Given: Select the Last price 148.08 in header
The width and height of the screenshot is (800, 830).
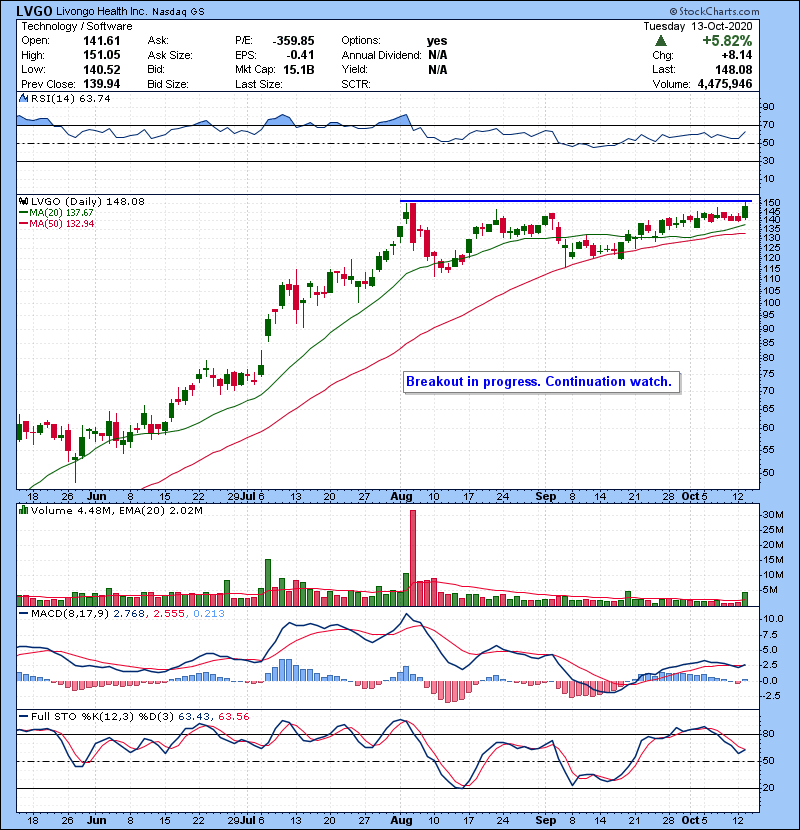Looking at the screenshot, I should [733, 69].
